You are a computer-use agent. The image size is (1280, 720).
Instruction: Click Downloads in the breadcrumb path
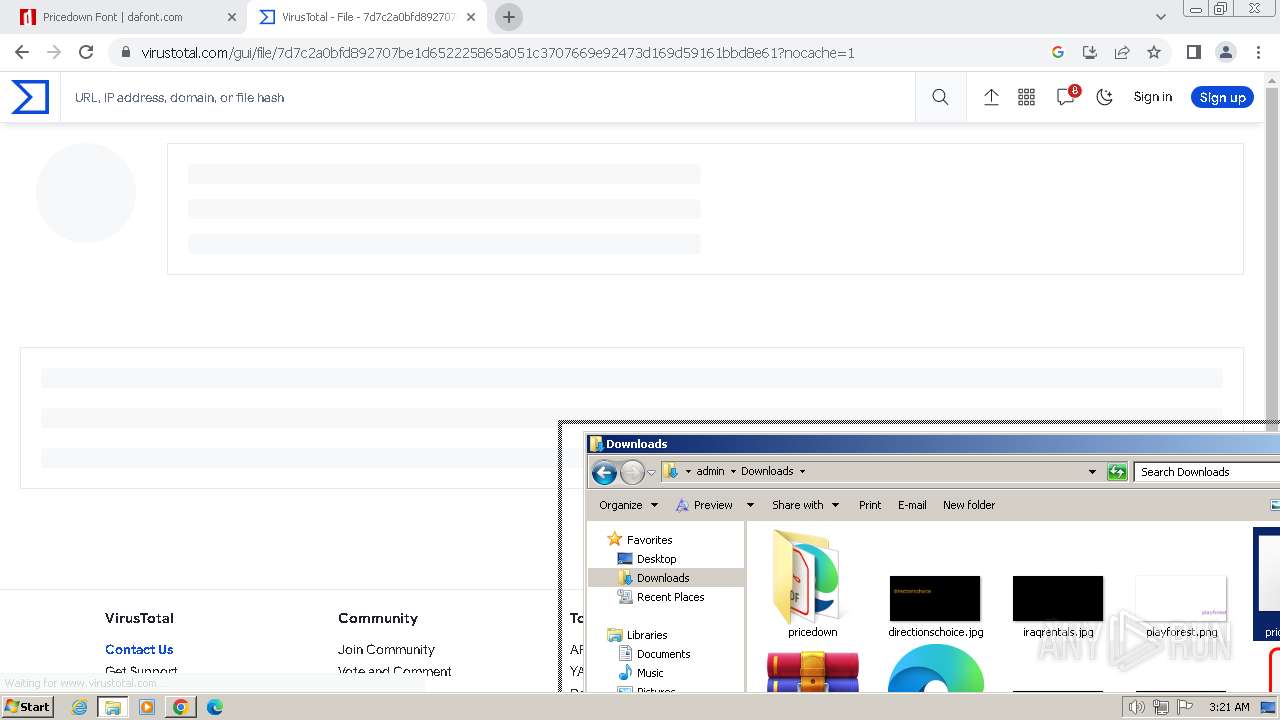pyautogui.click(x=767, y=471)
